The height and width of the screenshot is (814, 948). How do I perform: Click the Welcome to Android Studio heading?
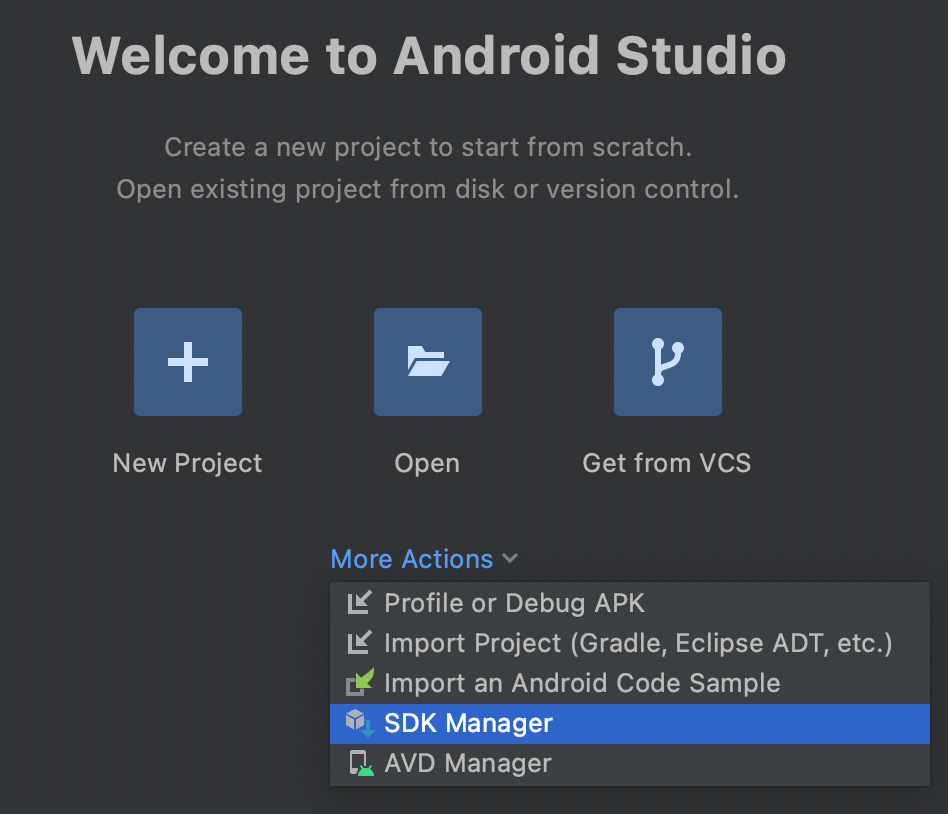point(429,56)
